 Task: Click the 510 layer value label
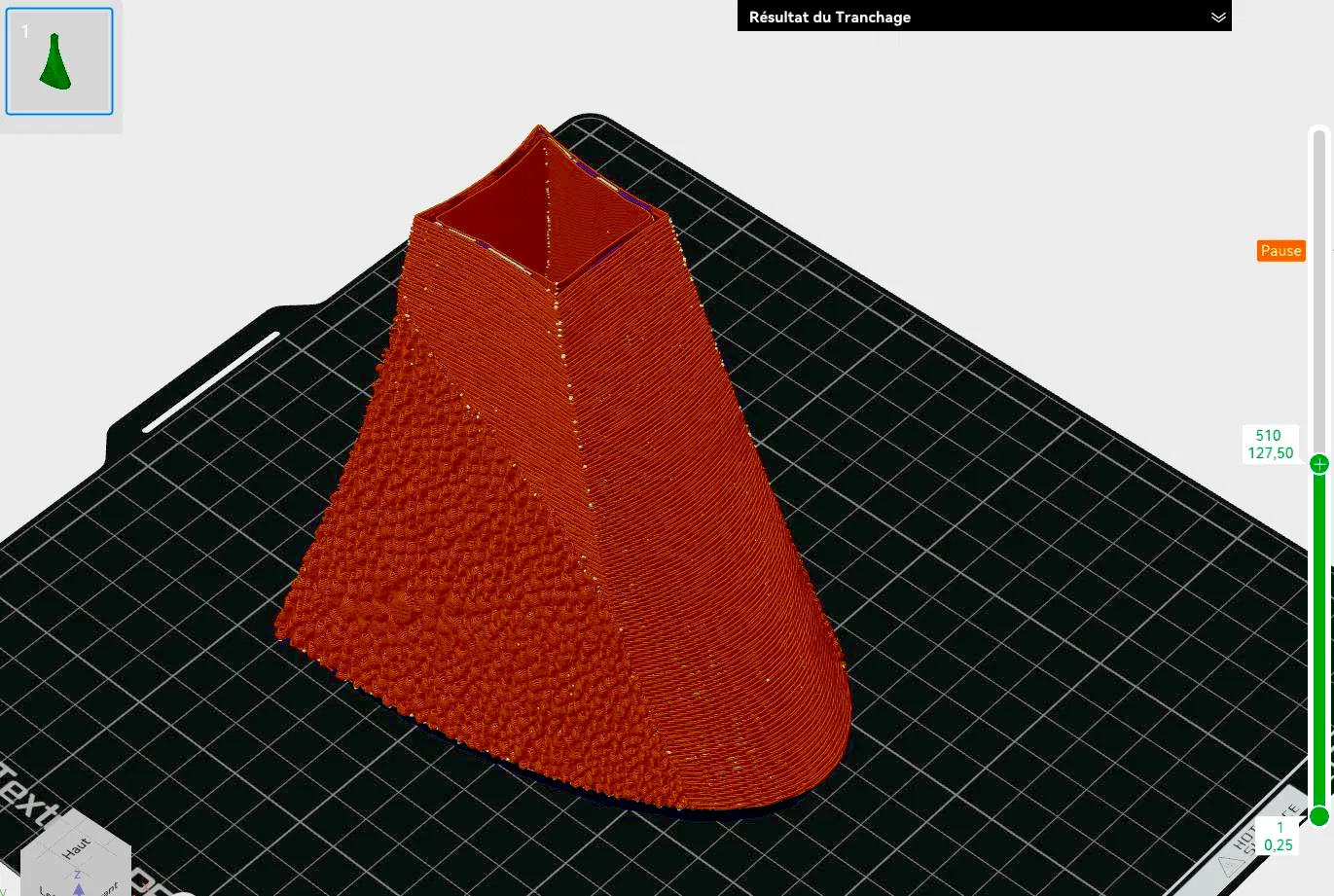click(x=1268, y=436)
